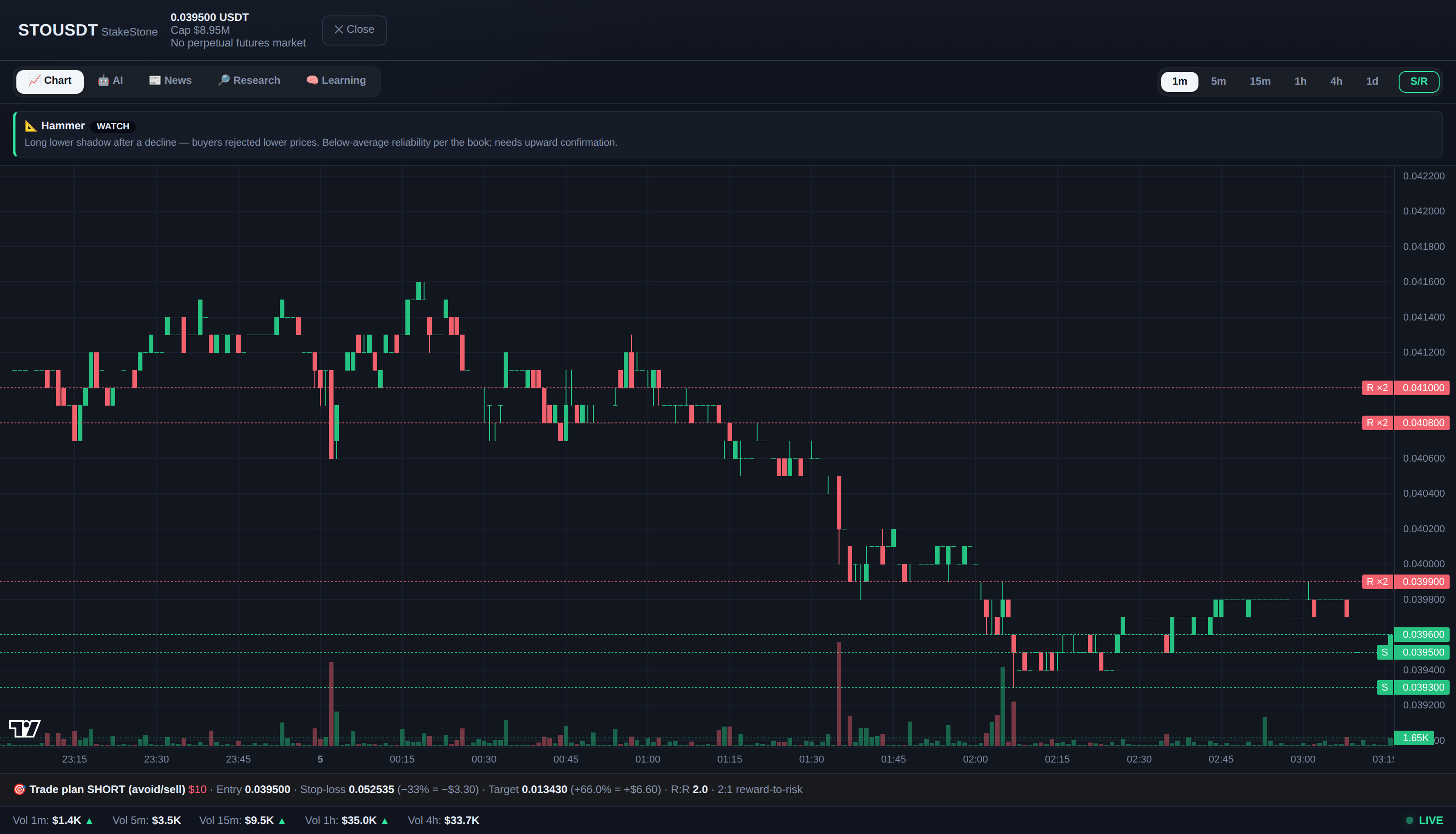
Task: Click the 1.65K volume tag
Action: (x=1415, y=738)
